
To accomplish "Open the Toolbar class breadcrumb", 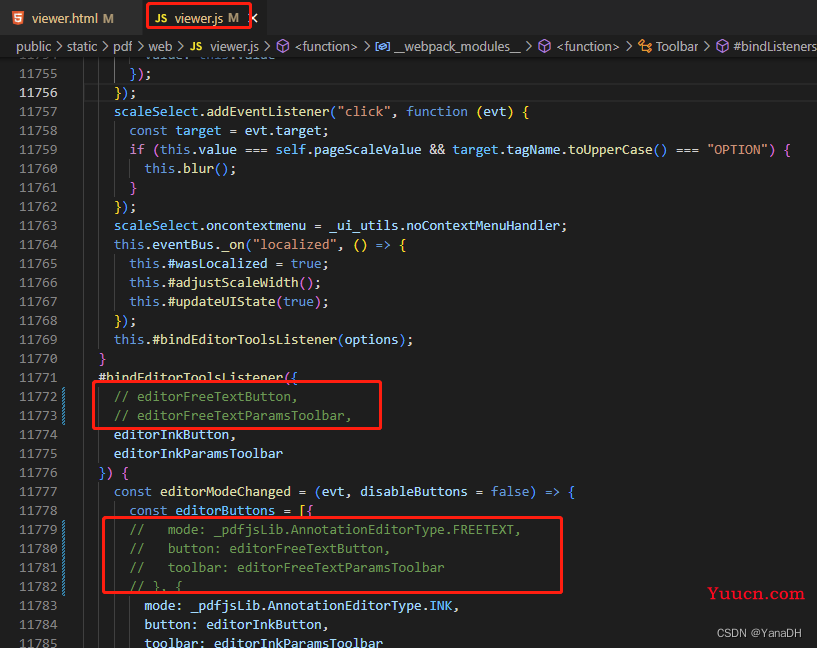I will pos(676,46).
